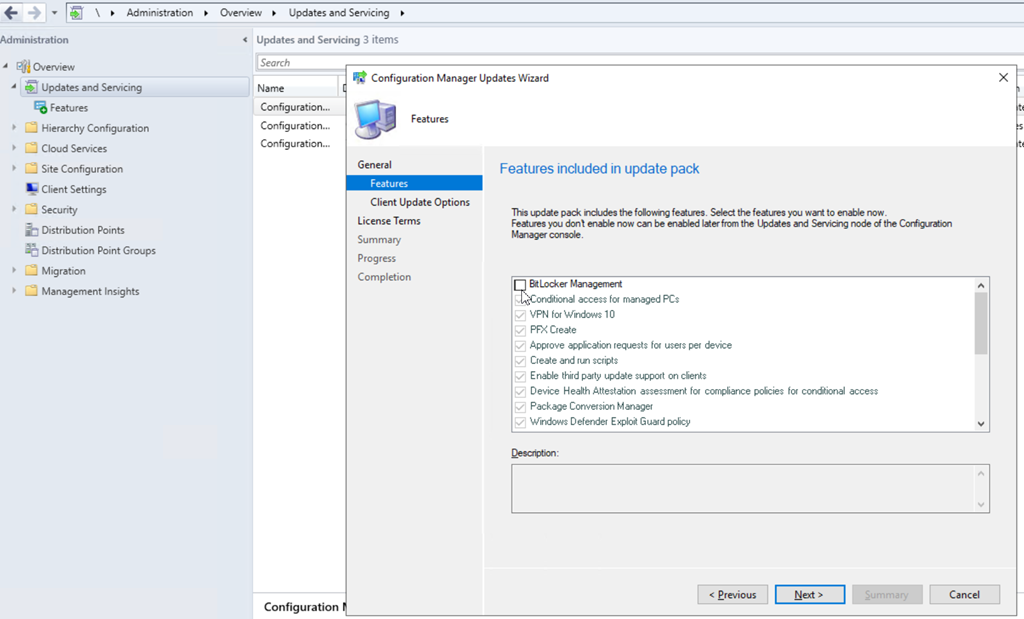Click the Description text box

pos(750,488)
